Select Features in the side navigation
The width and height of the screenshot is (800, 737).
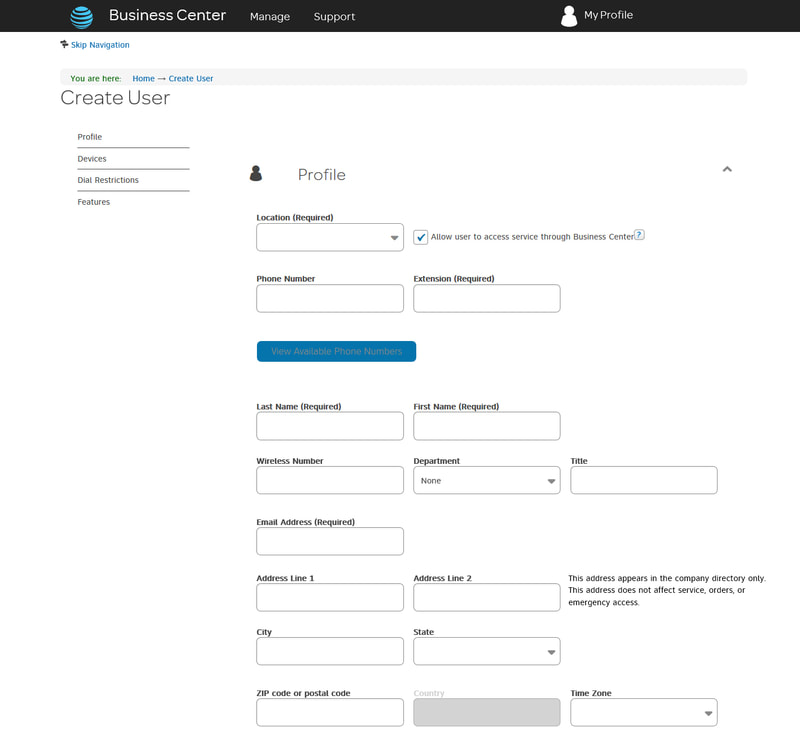[x=94, y=202]
